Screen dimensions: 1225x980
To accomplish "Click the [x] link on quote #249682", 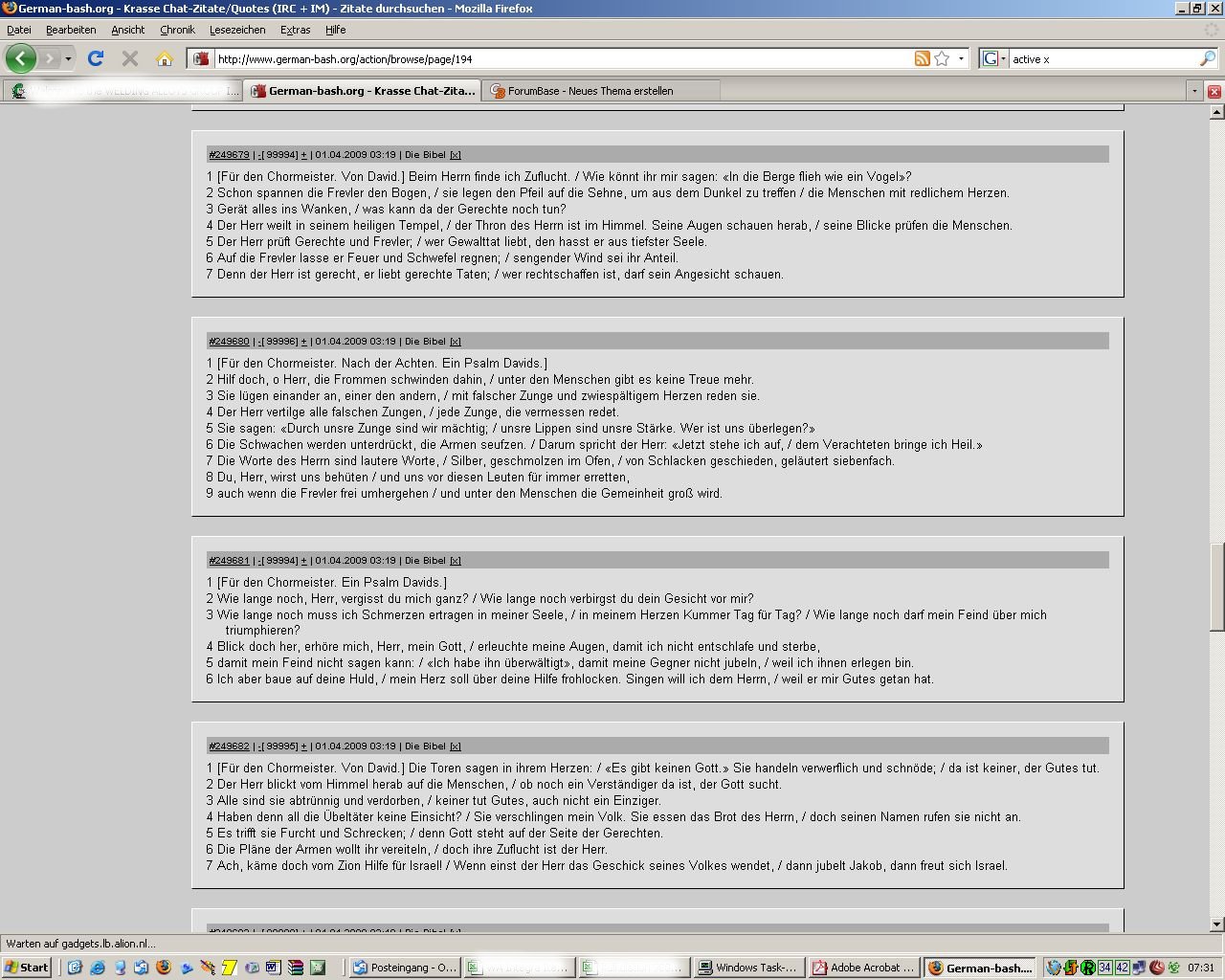I will [x=456, y=746].
